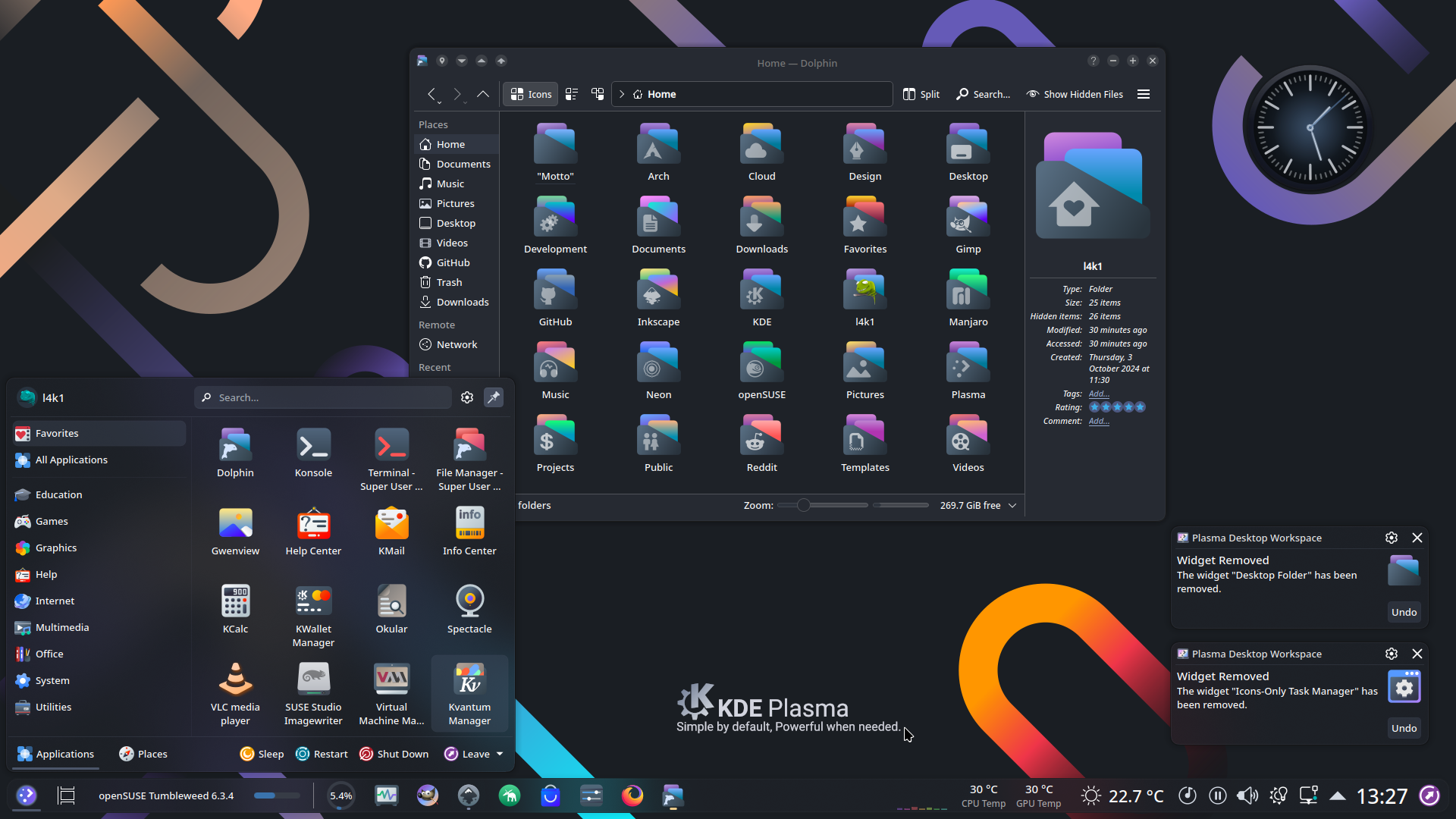Click Add tags link in info panel
The image size is (1456, 819).
pyautogui.click(x=1099, y=394)
